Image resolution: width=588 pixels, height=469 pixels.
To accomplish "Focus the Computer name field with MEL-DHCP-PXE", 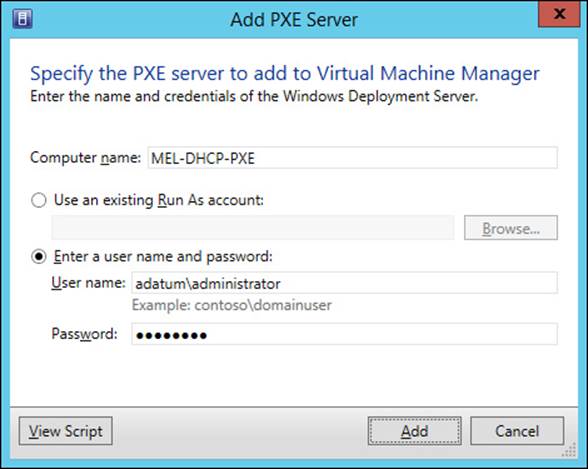I will click(x=352, y=158).
